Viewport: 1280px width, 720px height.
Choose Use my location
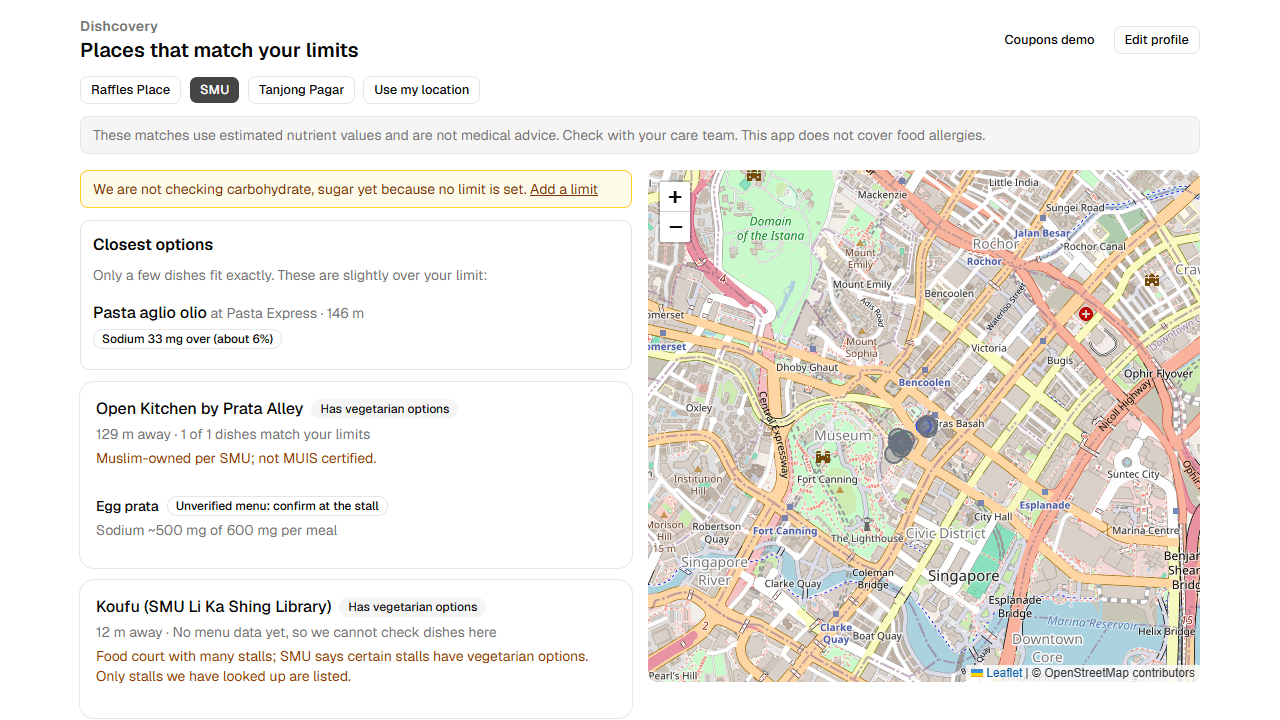(x=421, y=90)
